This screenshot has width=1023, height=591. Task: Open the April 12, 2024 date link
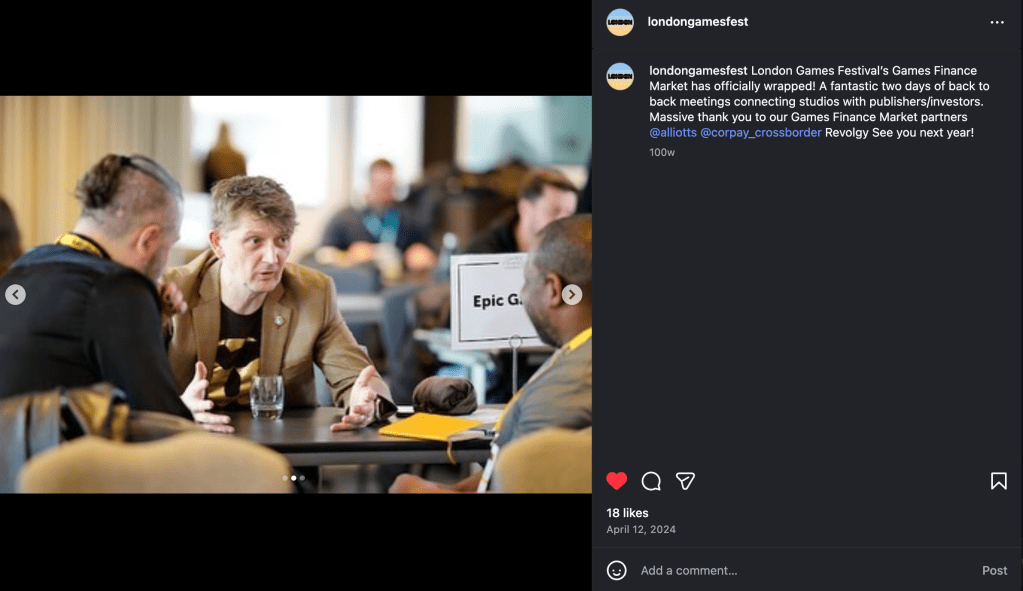(641, 530)
